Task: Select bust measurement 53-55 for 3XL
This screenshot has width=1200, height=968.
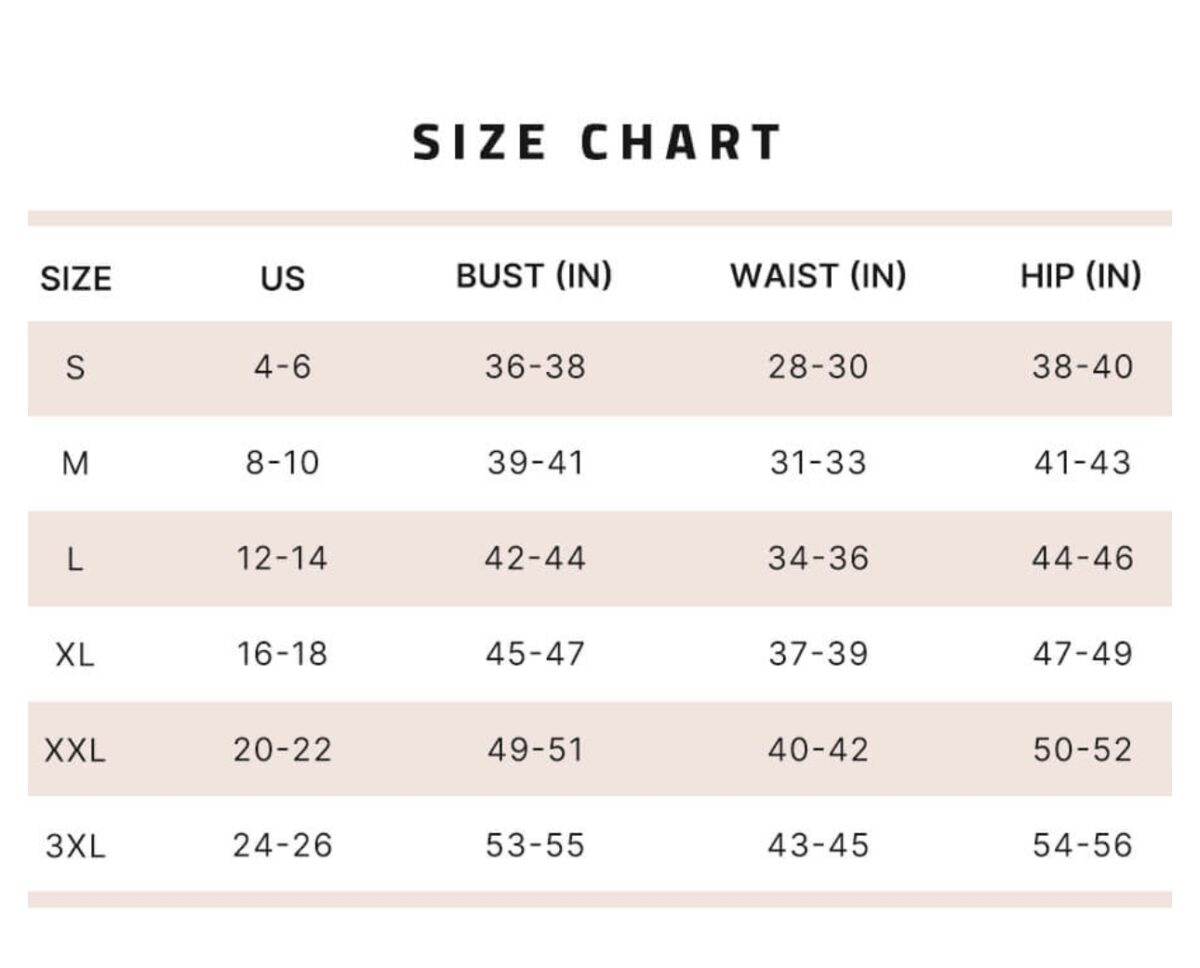Action: pos(535,846)
